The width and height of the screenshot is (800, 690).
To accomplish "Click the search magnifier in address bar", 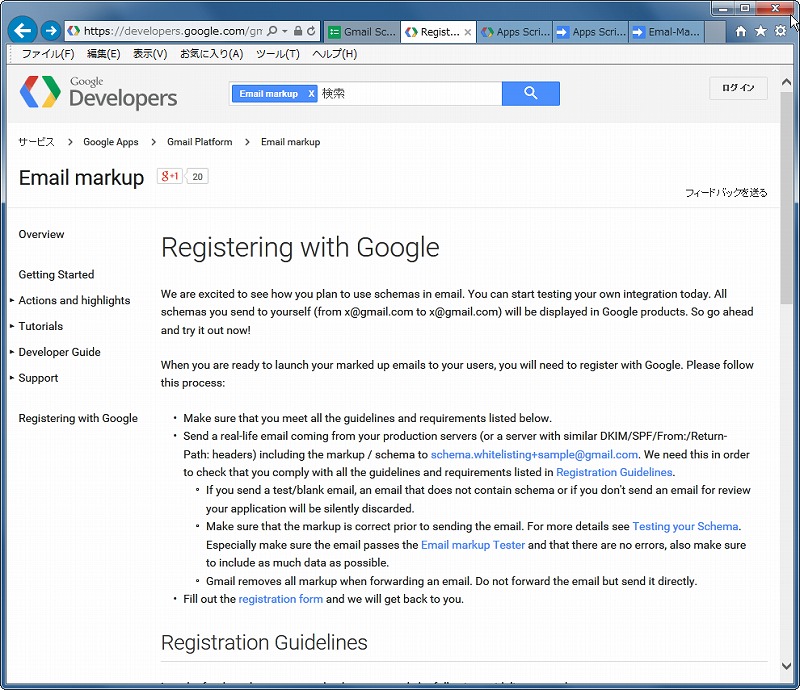I will (272, 31).
